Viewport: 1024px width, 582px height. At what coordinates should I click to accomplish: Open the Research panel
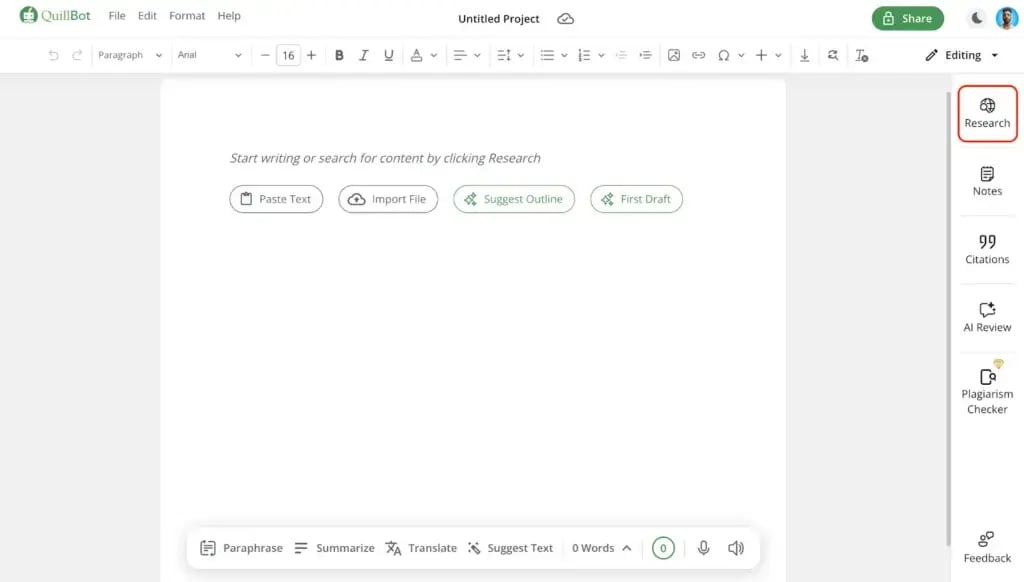(x=987, y=113)
